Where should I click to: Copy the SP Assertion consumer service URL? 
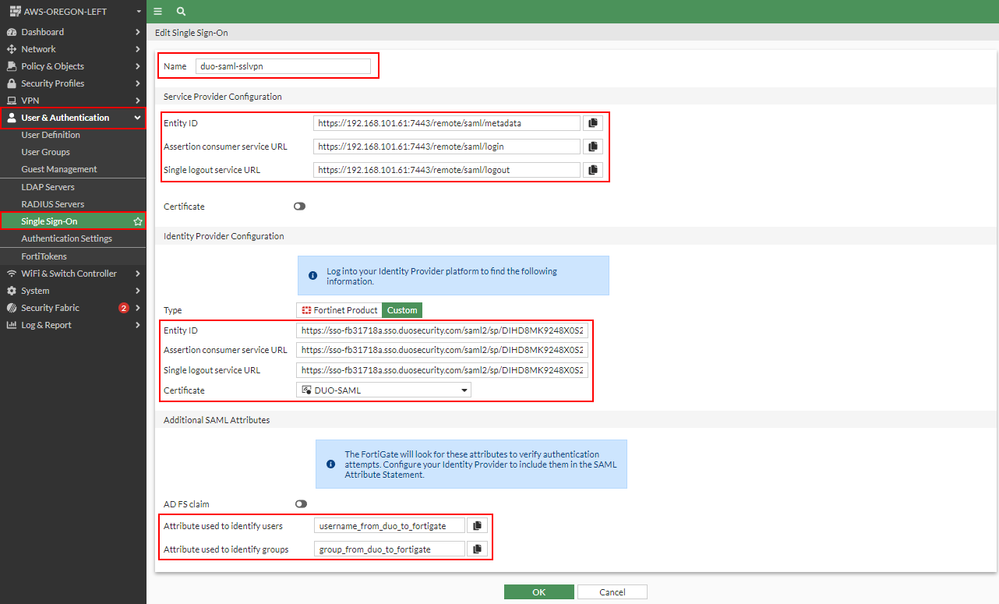(593, 147)
